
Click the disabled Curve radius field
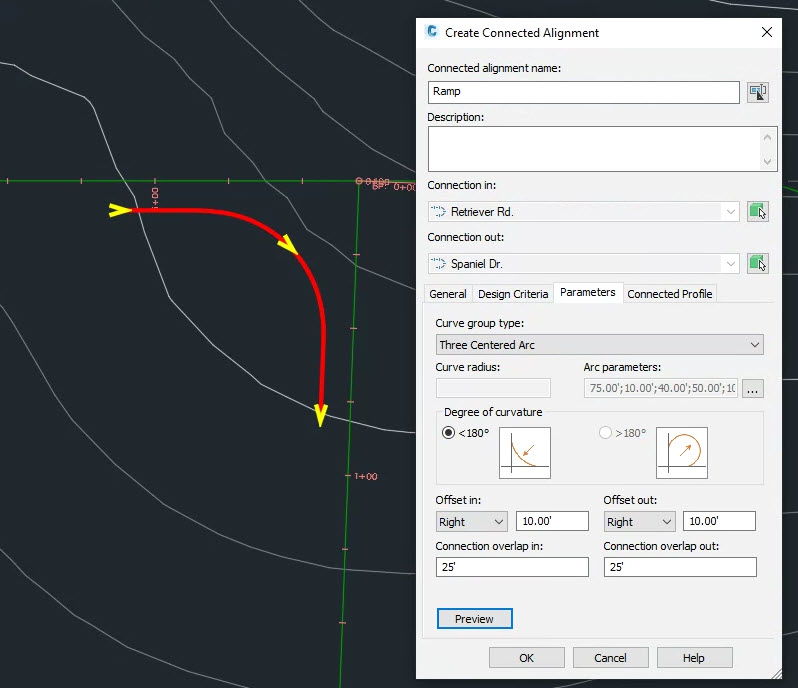coord(493,388)
